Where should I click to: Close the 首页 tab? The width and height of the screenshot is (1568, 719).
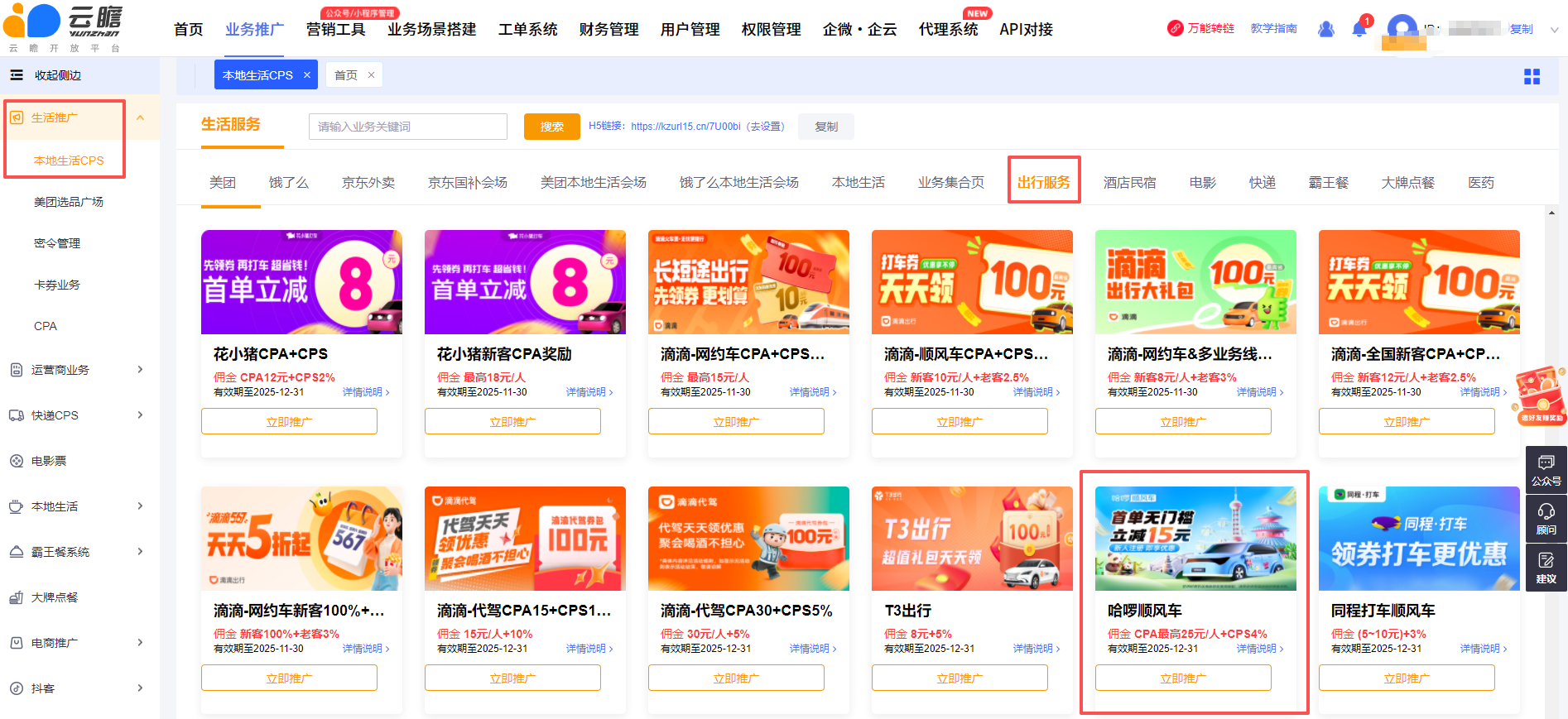tap(371, 75)
